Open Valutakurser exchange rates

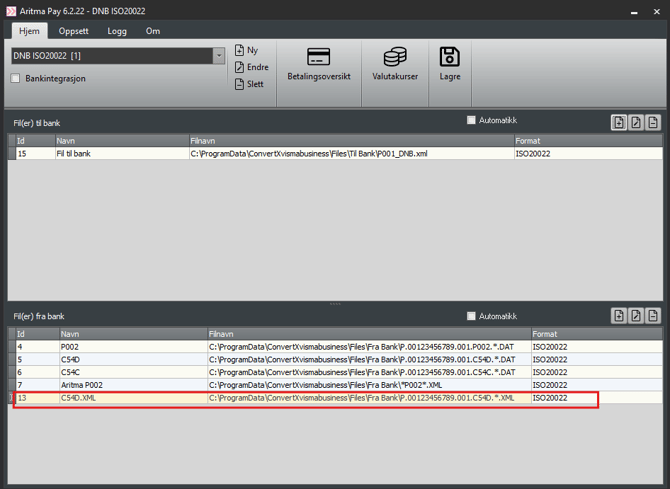coord(395,64)
